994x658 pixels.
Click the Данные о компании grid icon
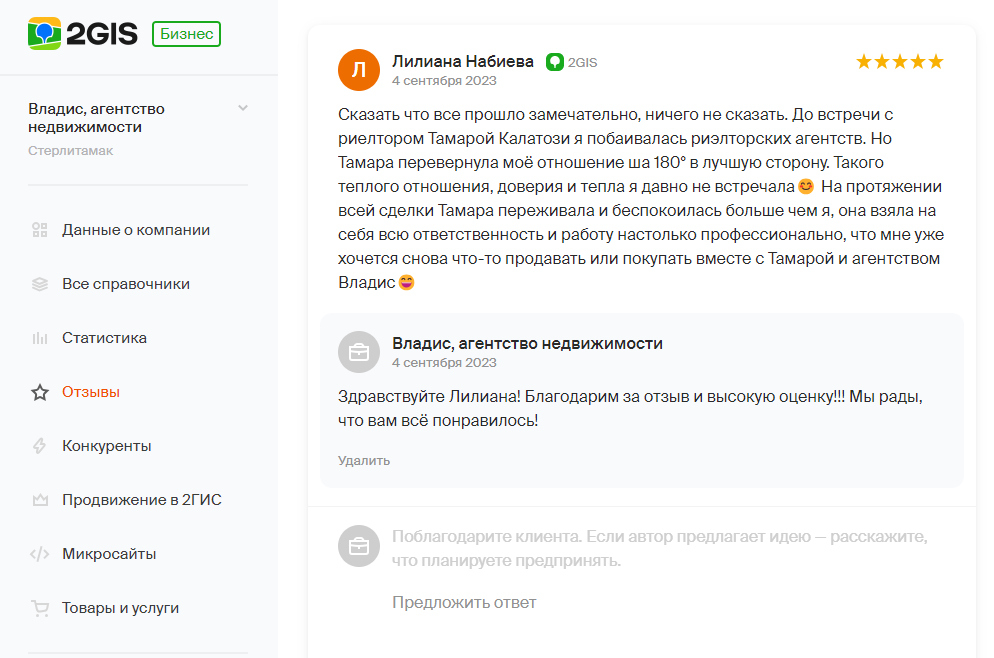coord(40,230)
